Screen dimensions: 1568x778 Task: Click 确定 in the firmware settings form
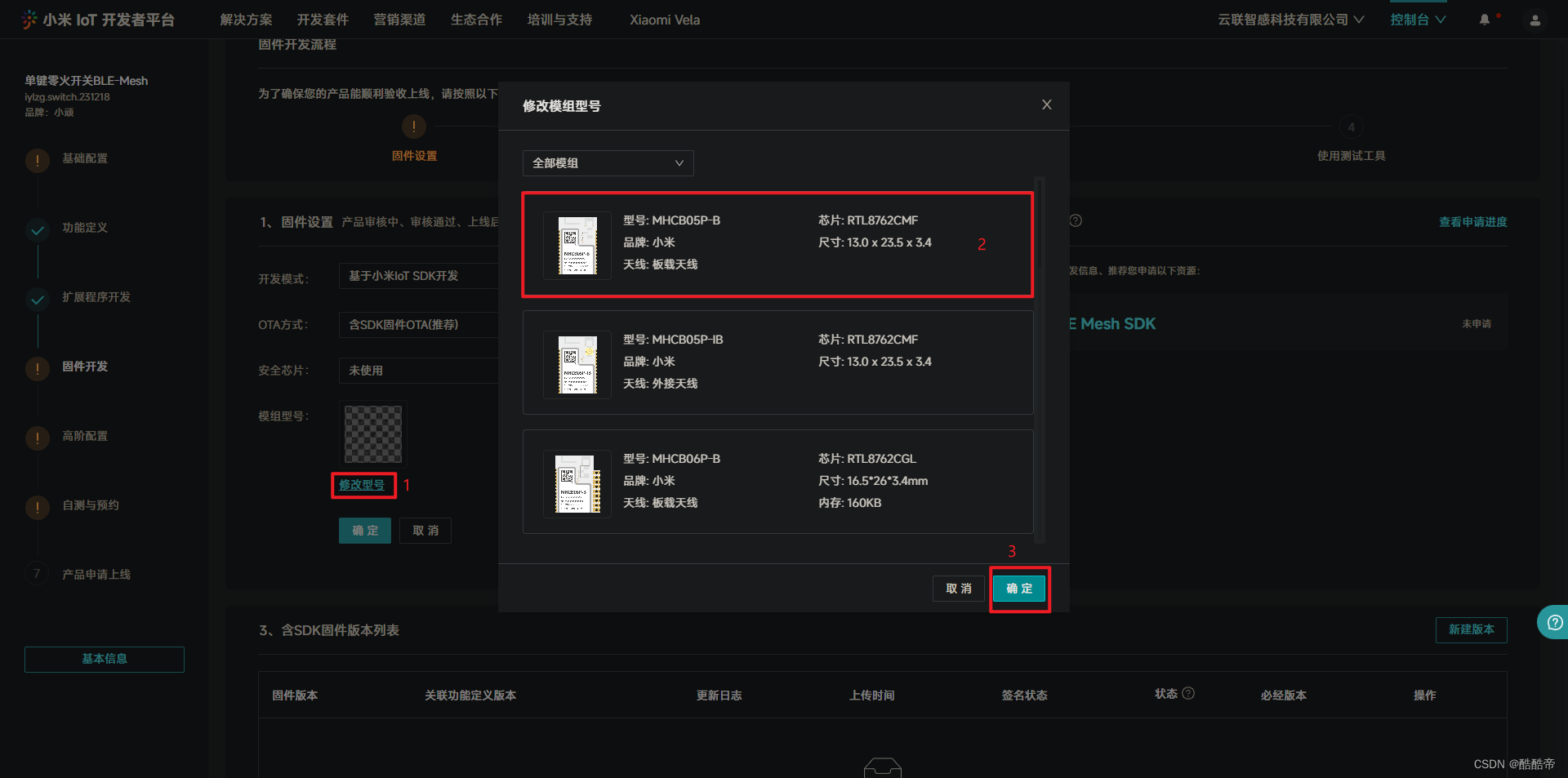pos(365,531)
